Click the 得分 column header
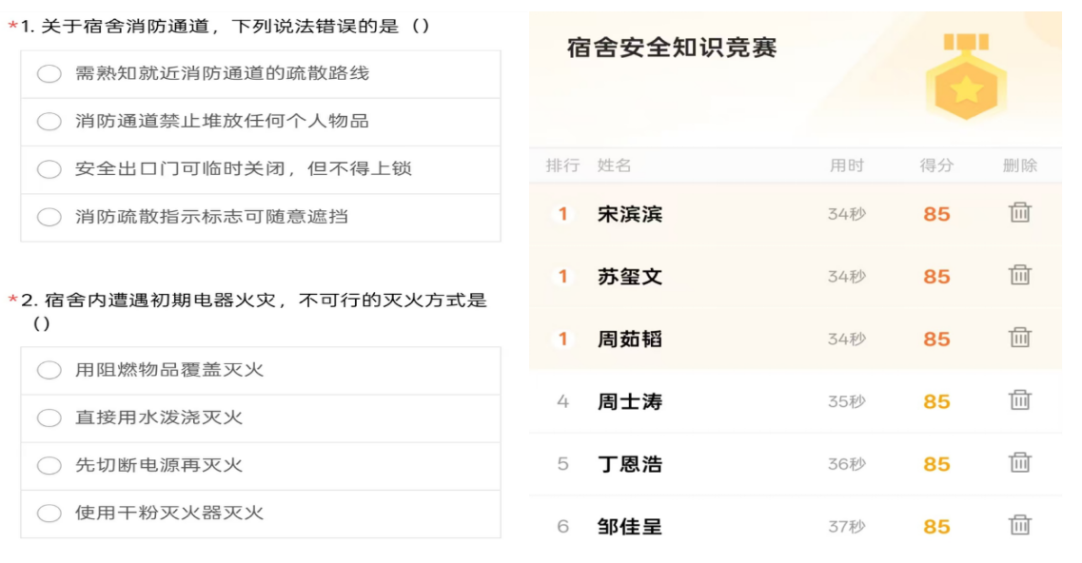The width and height of the screenshot is (1082, 563). tap(936, 166)
